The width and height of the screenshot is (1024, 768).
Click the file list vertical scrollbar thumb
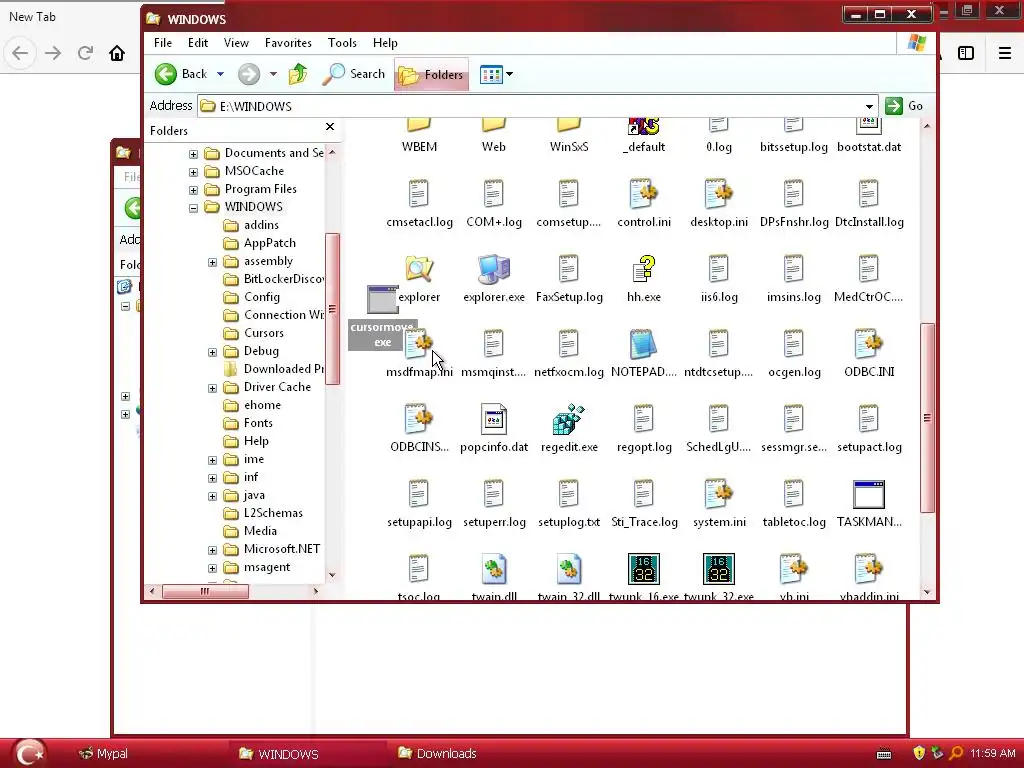click(927, 418)
